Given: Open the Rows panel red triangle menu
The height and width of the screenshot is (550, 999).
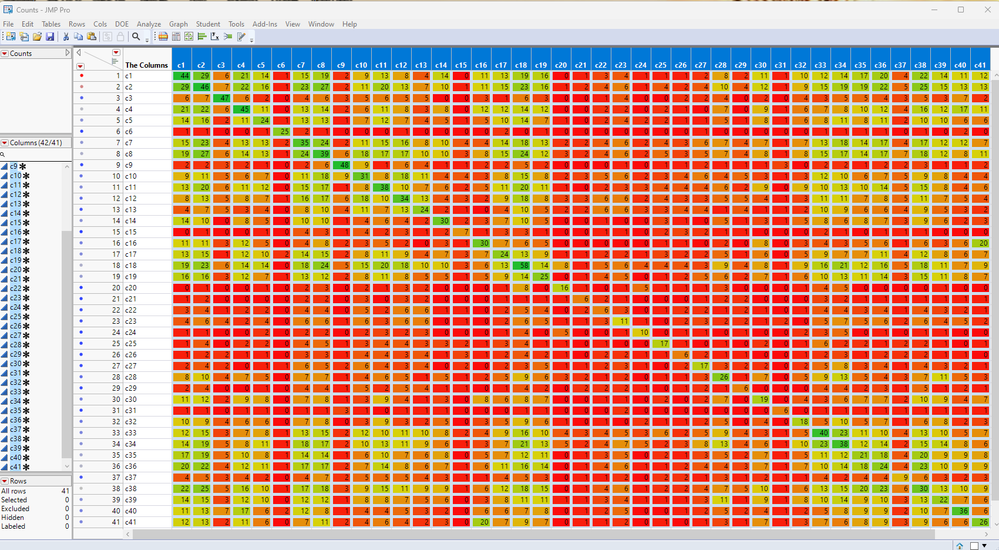Looking at the screenshot, I should tap(4, 481).
